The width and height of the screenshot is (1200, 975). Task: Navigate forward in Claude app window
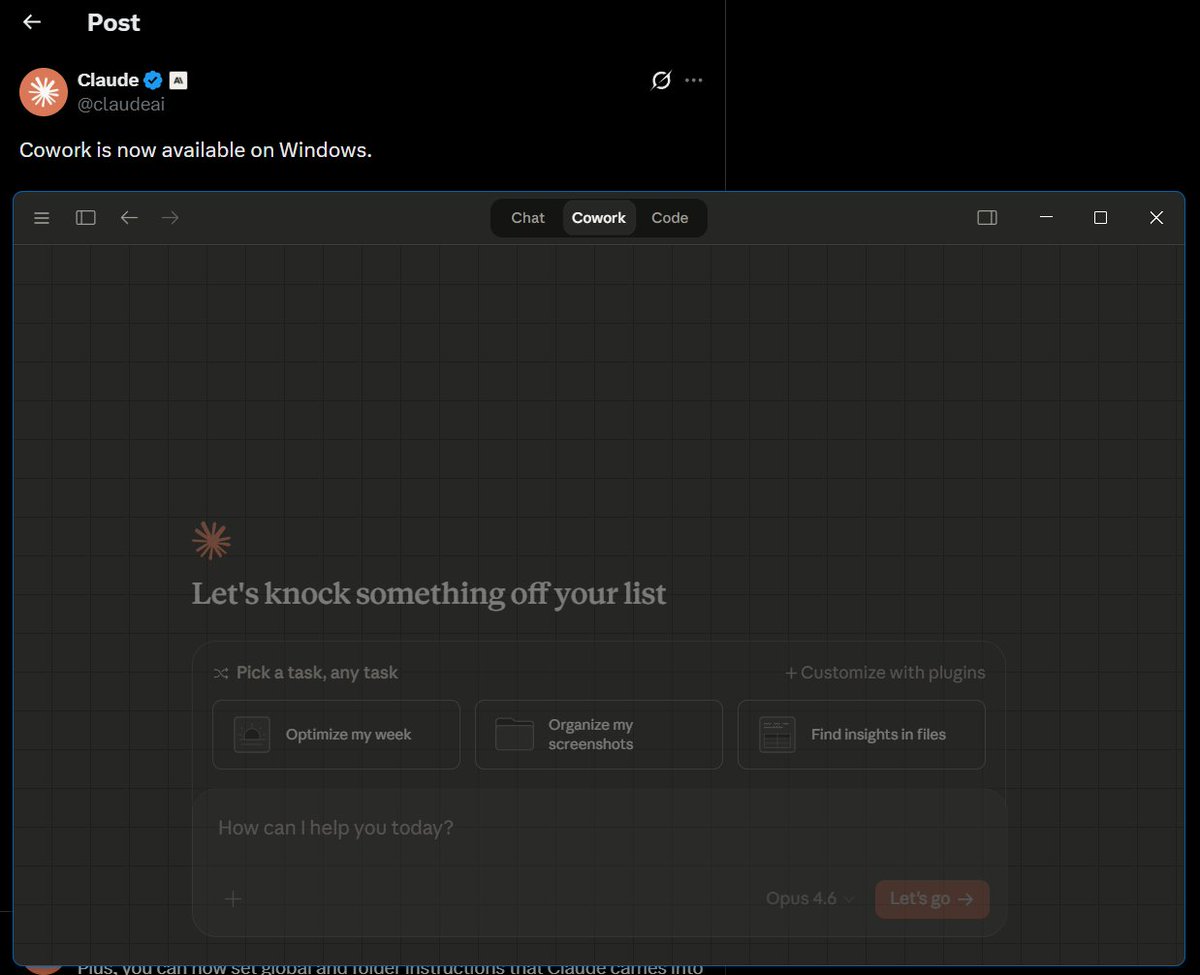tap(171, 217)
